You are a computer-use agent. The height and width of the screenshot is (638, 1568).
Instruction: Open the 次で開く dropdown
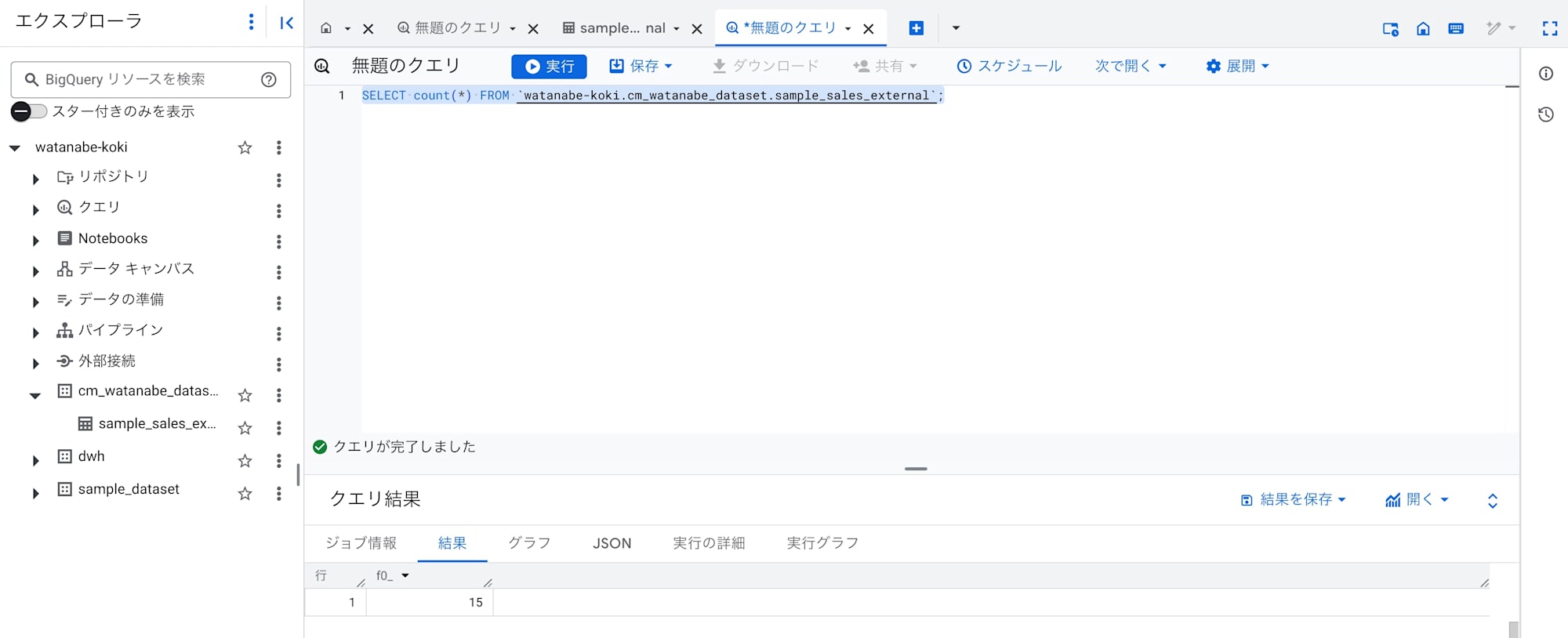click(1131, 67)
